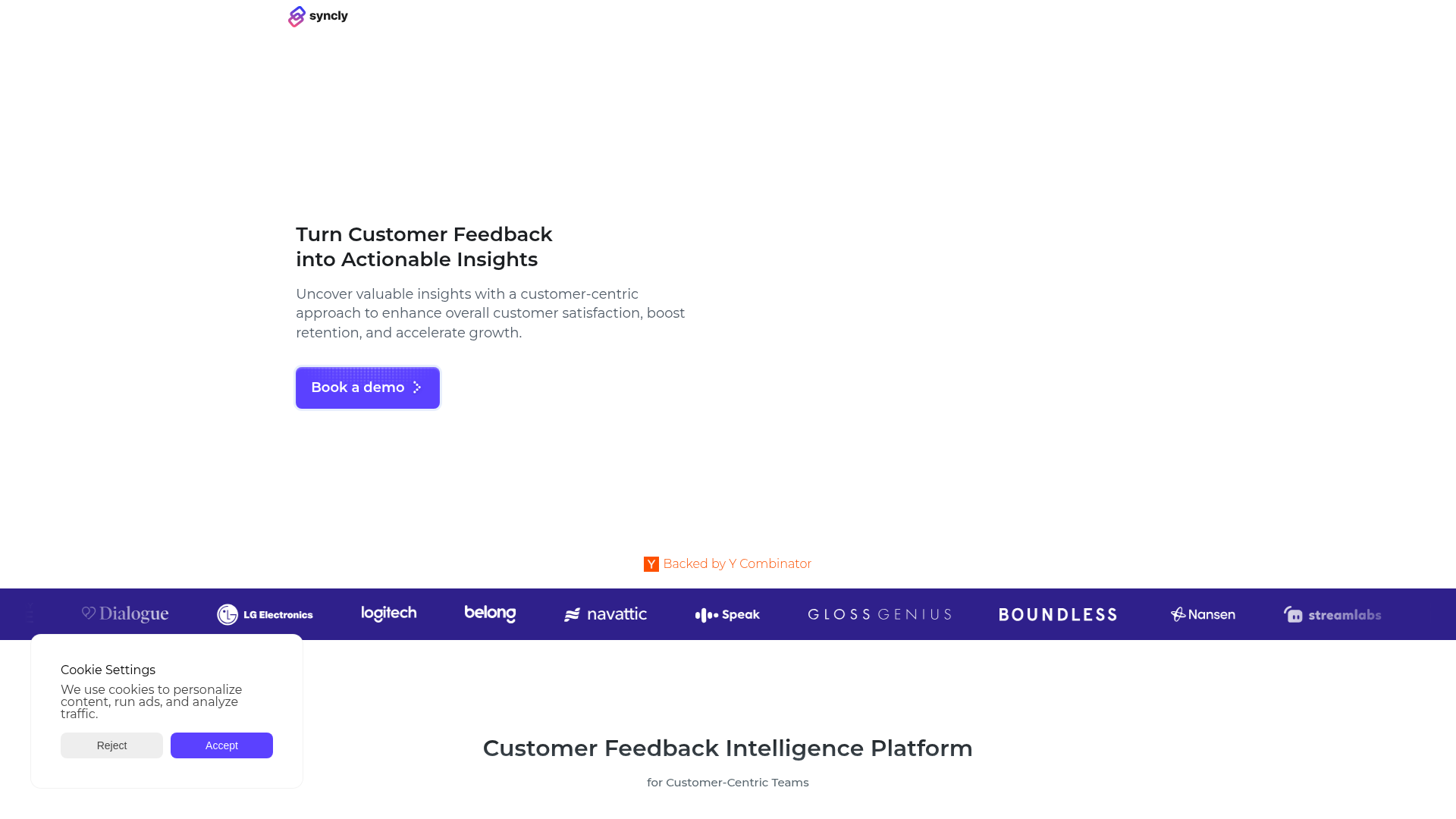The height and width of the screenshot is (819, 1456).
Task: Click the Dialogue logo in the customer strip
Action: (x=125, y=614)
